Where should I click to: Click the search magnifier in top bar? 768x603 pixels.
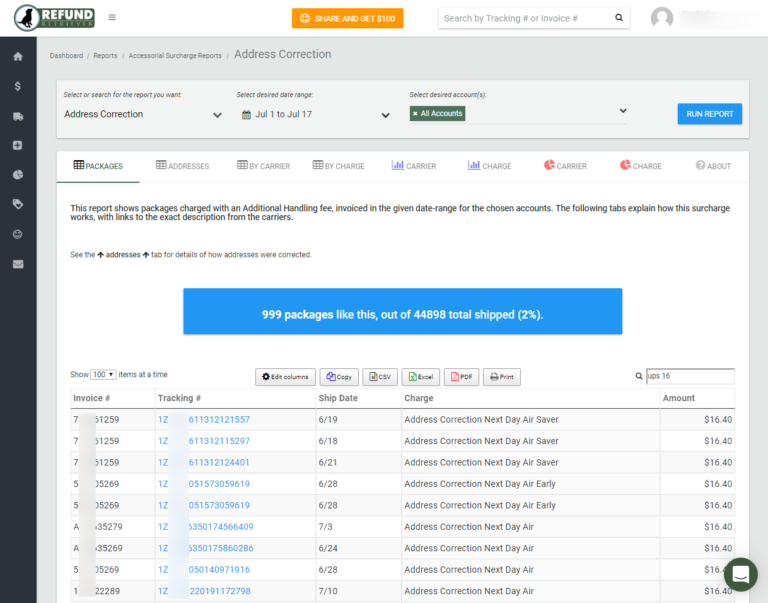[x=619, y=18]
